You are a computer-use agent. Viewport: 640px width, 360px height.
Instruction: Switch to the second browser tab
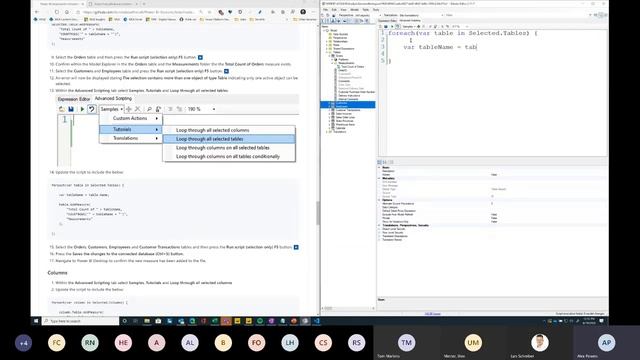click(x=112, y=4)
